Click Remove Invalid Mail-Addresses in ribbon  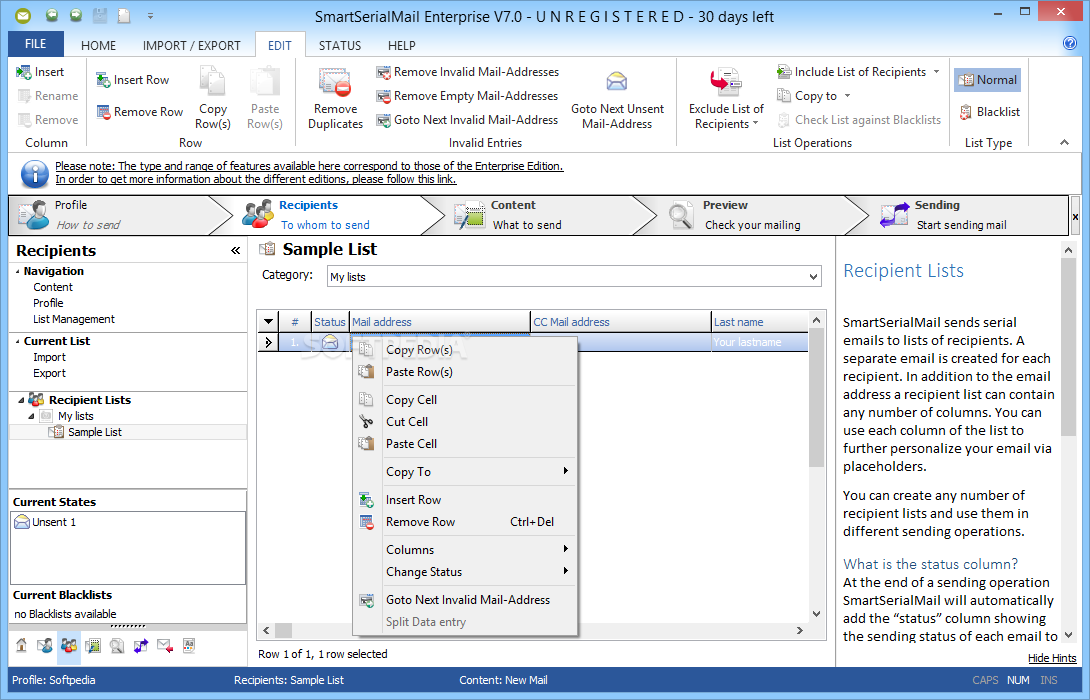click(468, 72)
